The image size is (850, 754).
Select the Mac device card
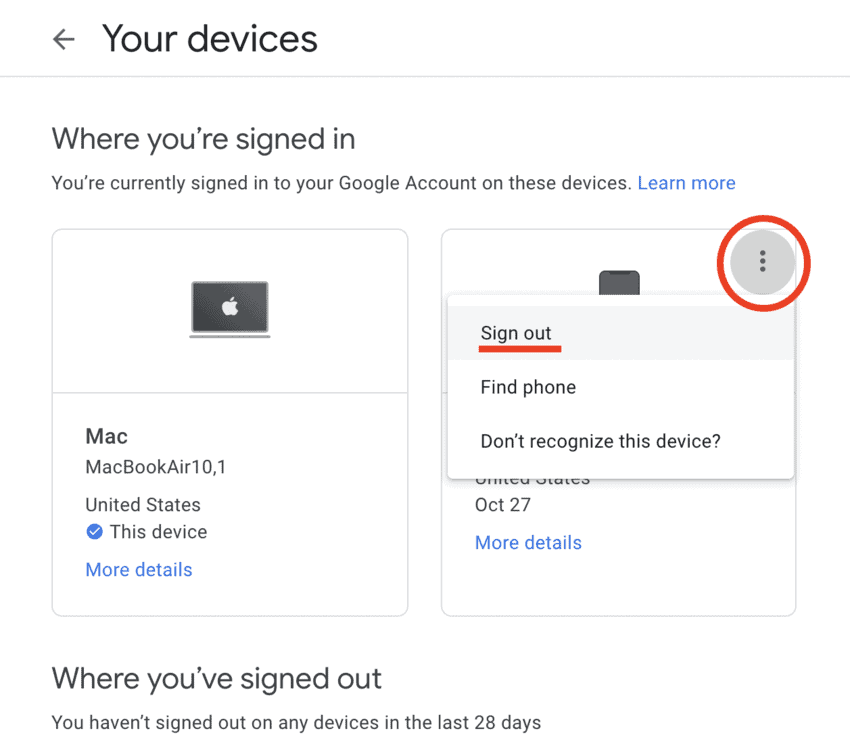tap(229, 420)
